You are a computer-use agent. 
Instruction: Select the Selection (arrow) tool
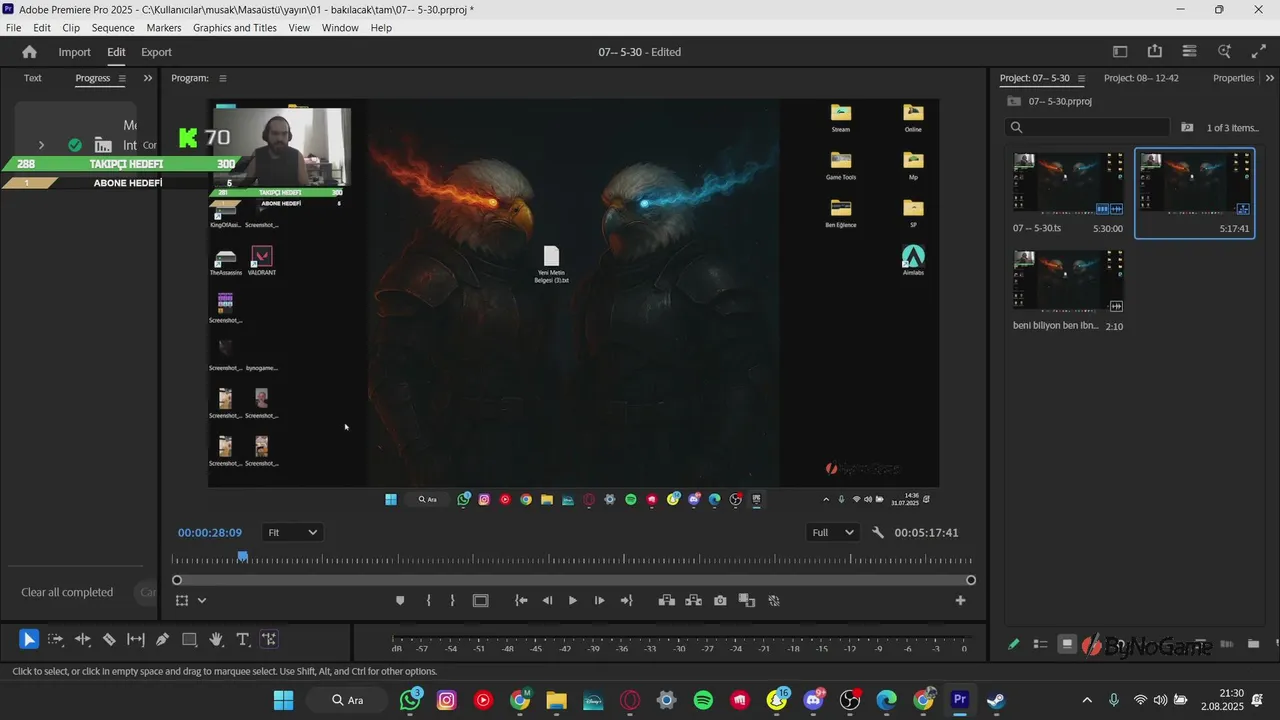tap(29, 640)
